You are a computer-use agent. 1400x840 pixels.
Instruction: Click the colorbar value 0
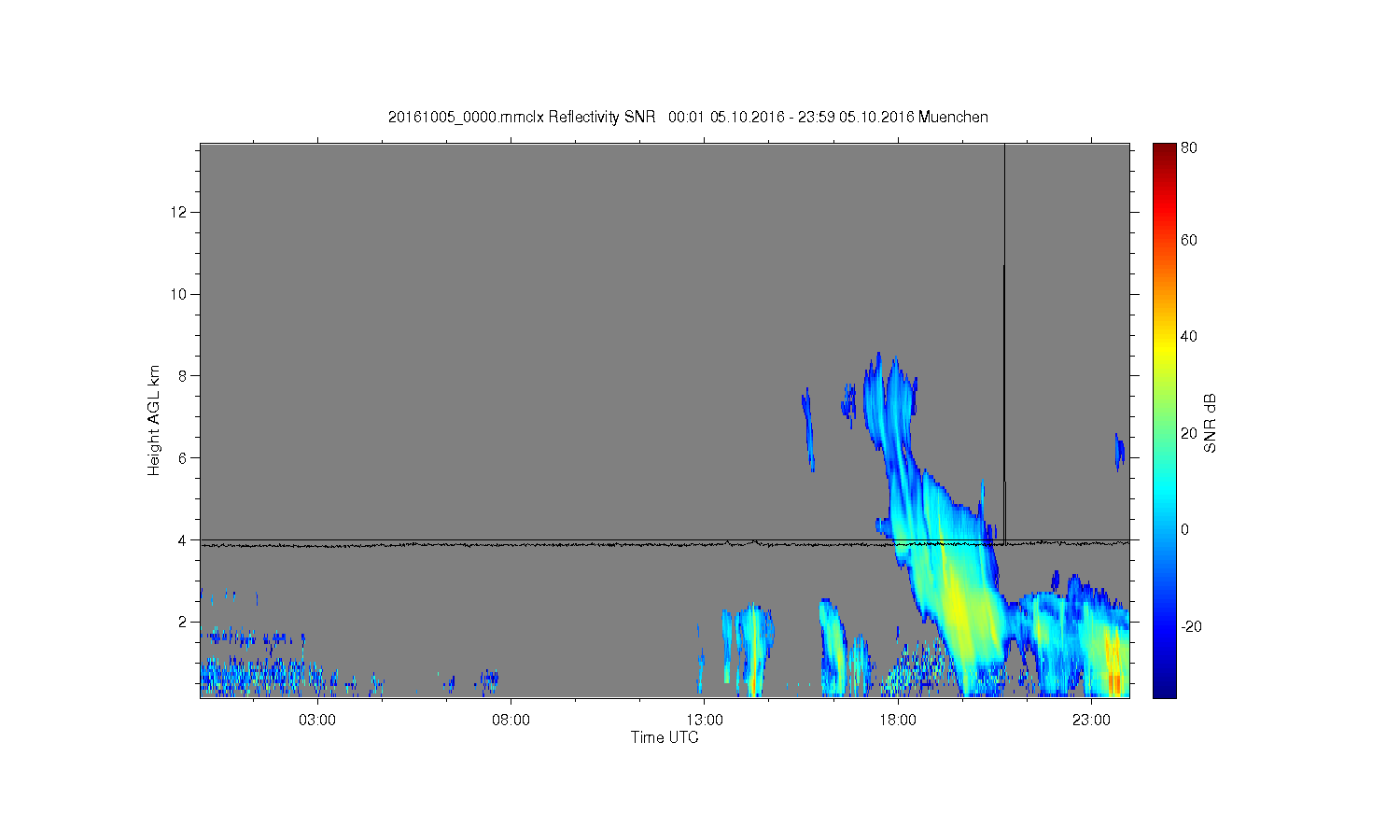pyautogui.click(x=1184, y=529)
